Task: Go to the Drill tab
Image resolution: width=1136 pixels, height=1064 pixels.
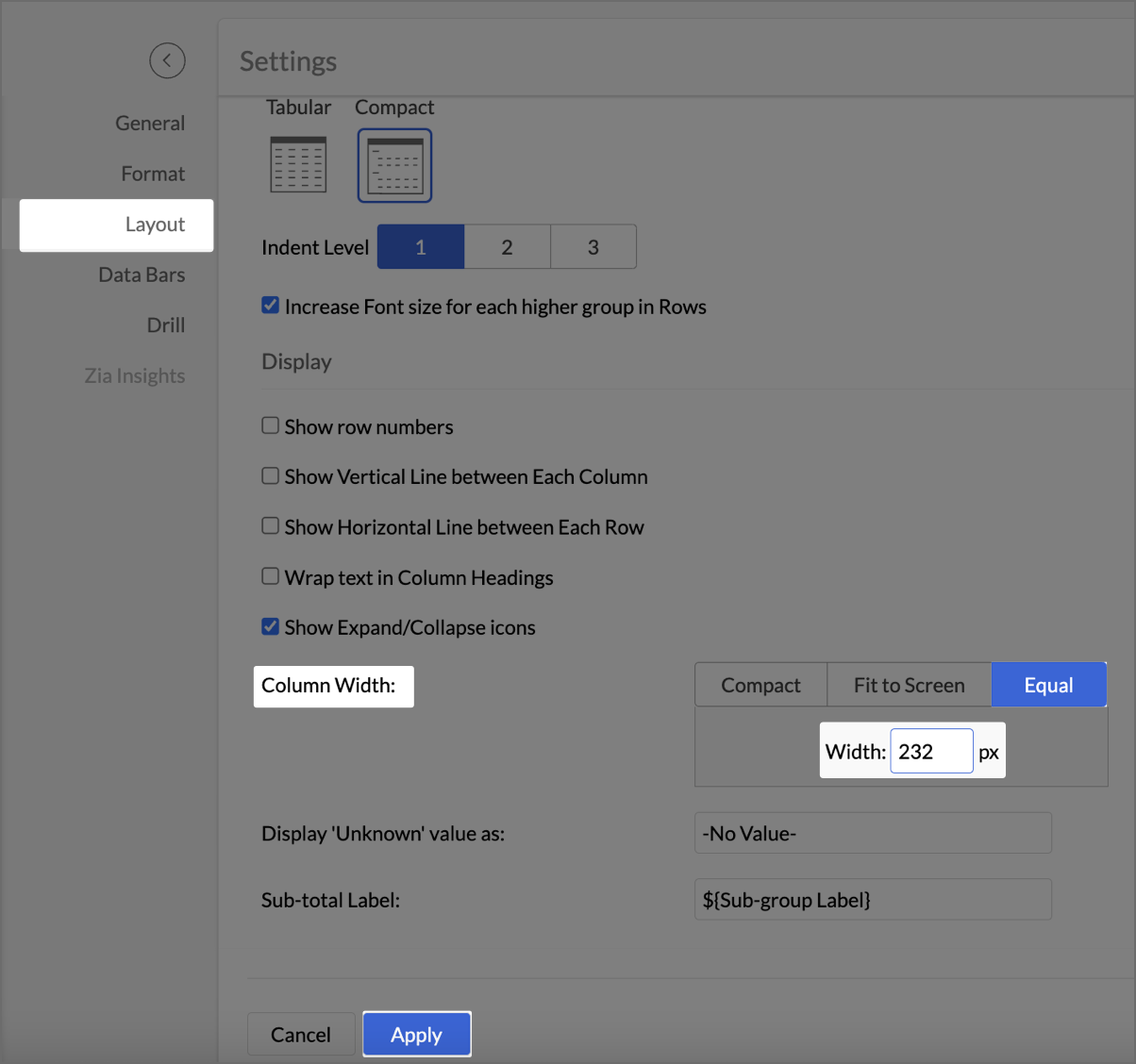Action: click(x=166, y=325)
